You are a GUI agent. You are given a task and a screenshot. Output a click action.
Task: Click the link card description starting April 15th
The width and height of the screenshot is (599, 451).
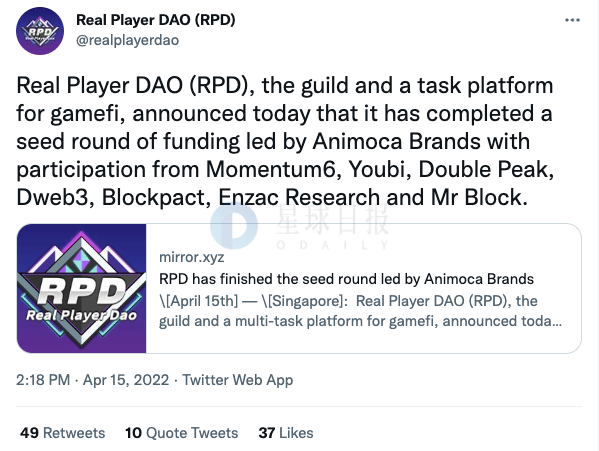pos(360,311)
